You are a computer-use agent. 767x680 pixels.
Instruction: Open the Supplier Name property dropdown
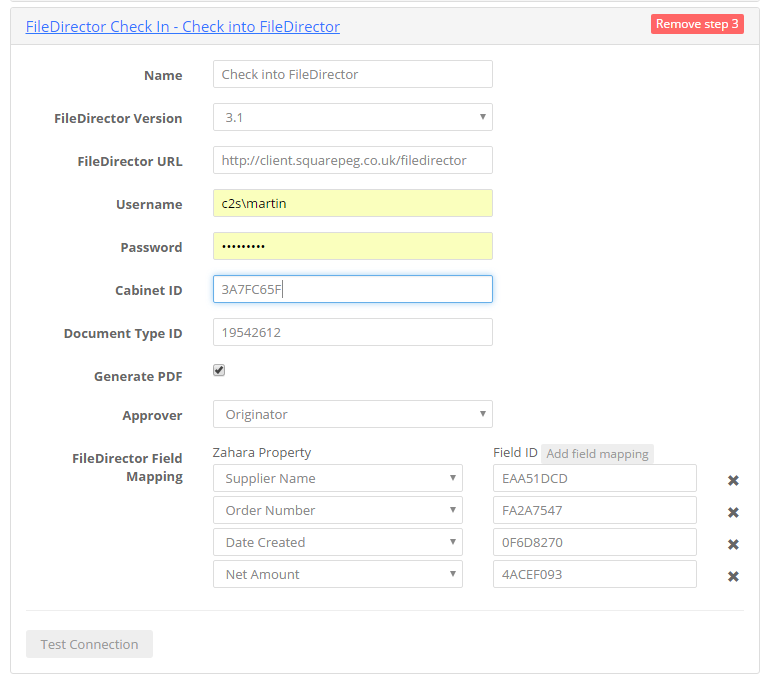pos(338,478)
